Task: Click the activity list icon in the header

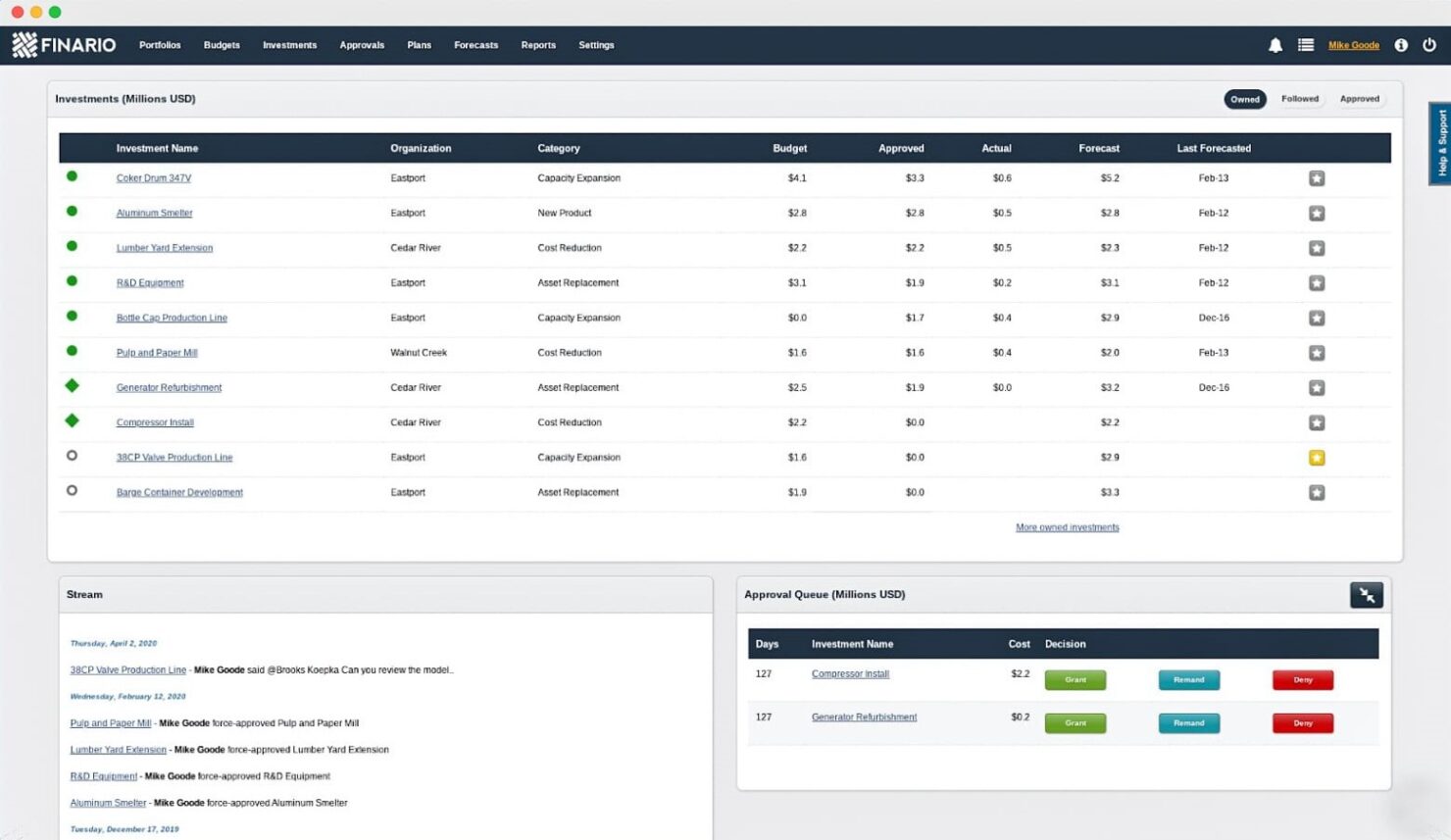Action: [1303, 44]
